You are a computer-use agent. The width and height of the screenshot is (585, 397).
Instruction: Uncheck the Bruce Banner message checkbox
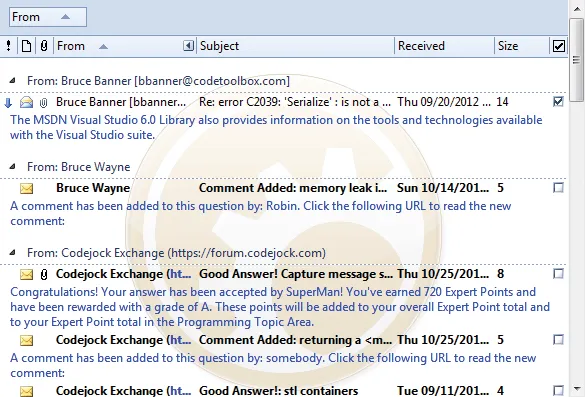[558, 101]
